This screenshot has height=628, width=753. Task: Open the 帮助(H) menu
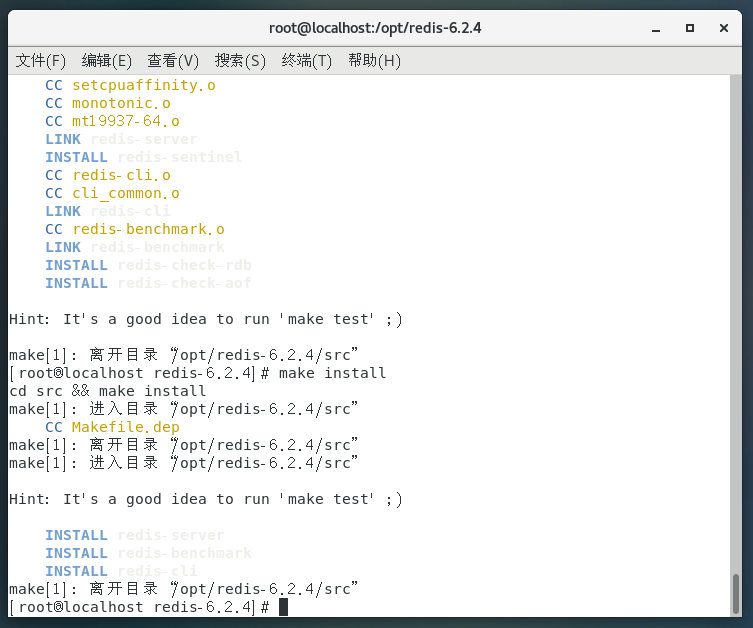click(374, 61)
